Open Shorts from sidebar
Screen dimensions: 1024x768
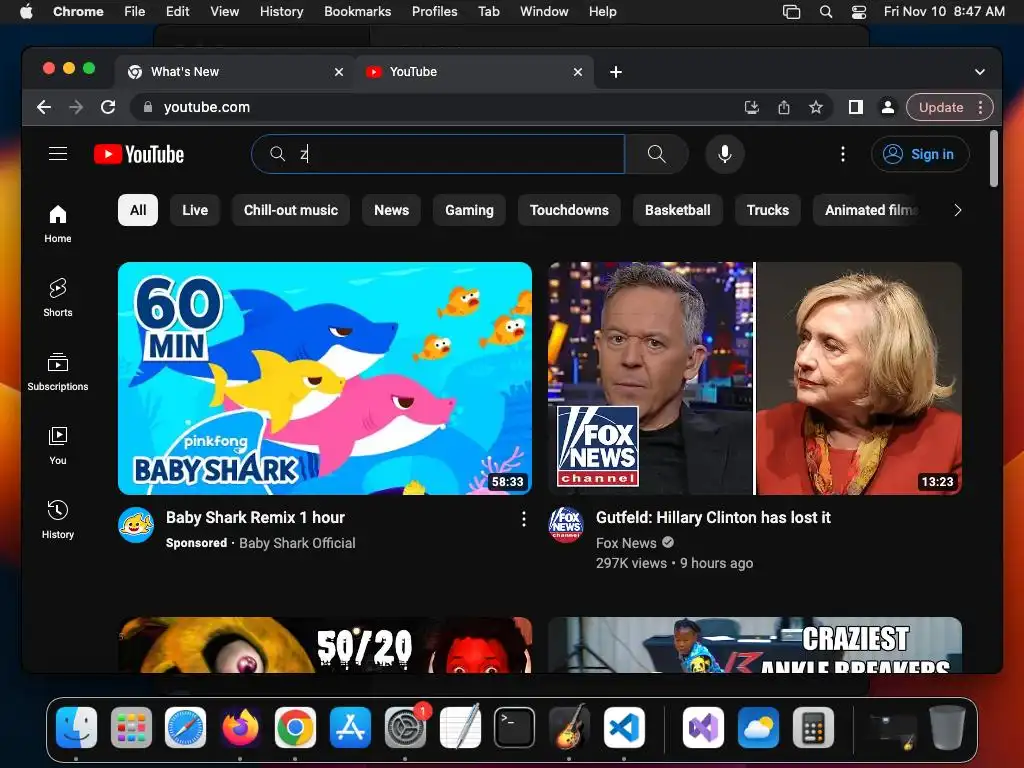pos(57,298)
